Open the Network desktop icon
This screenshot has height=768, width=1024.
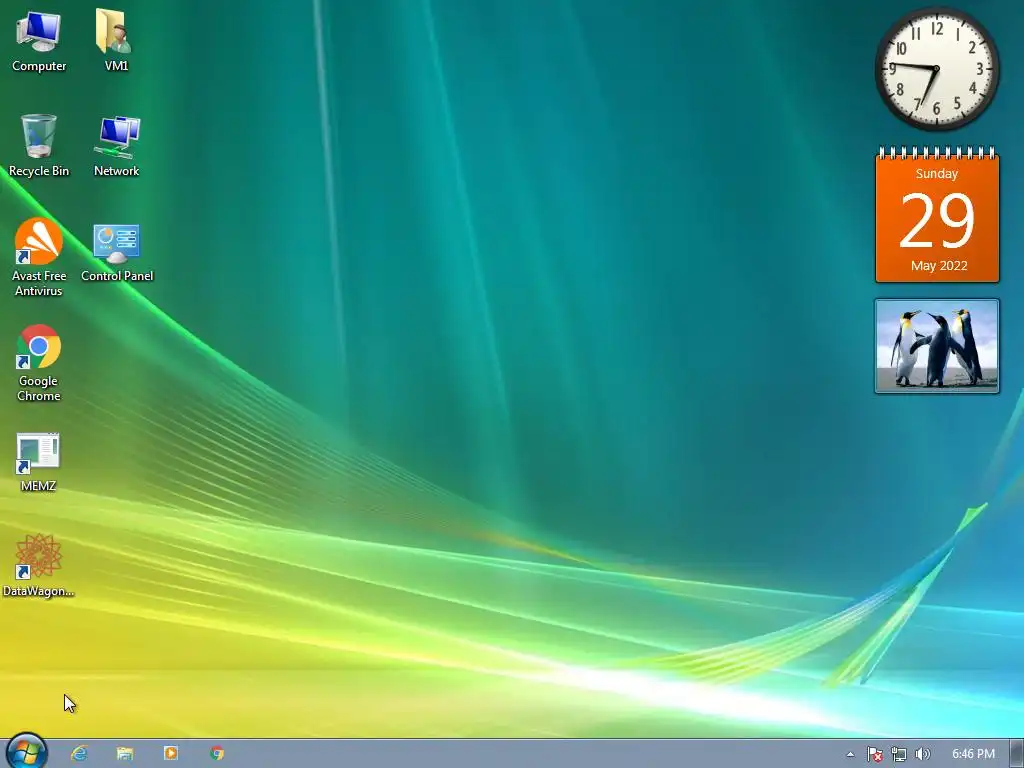pos(116,146)
